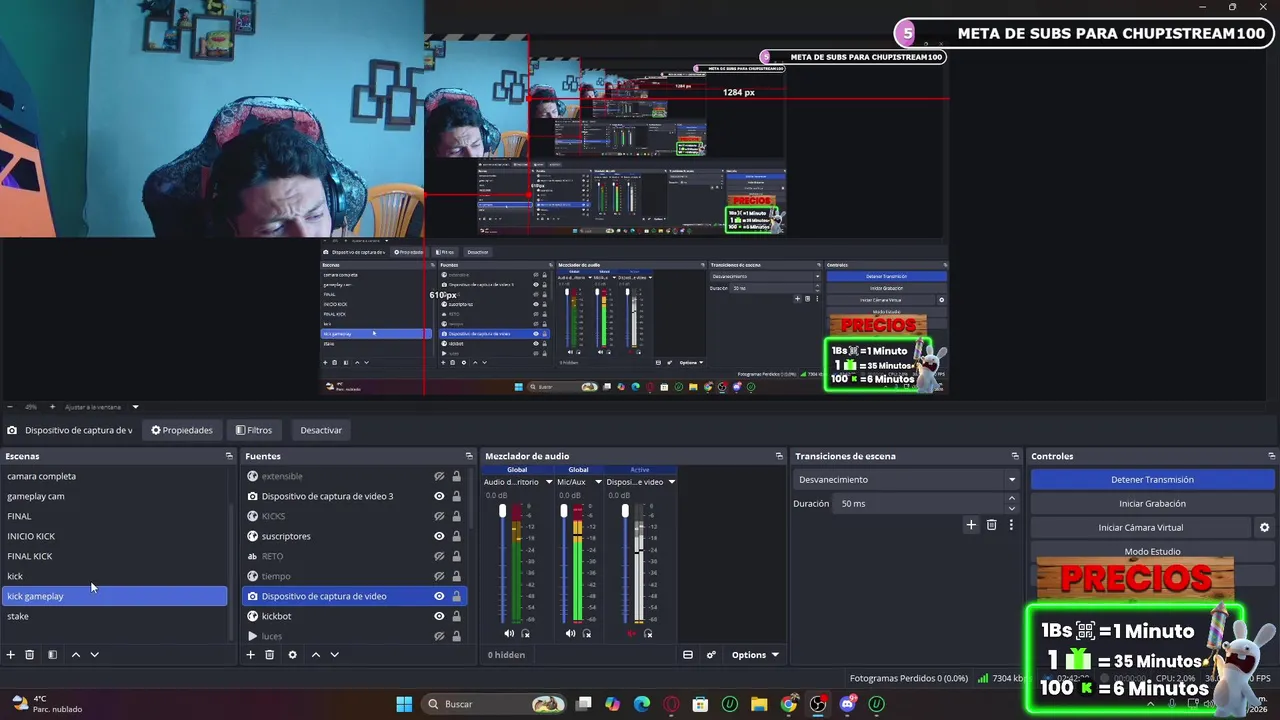Zoom in preview with plus icon
The width and height of the screenshot is (1280, 720).
tap(51, 407)
